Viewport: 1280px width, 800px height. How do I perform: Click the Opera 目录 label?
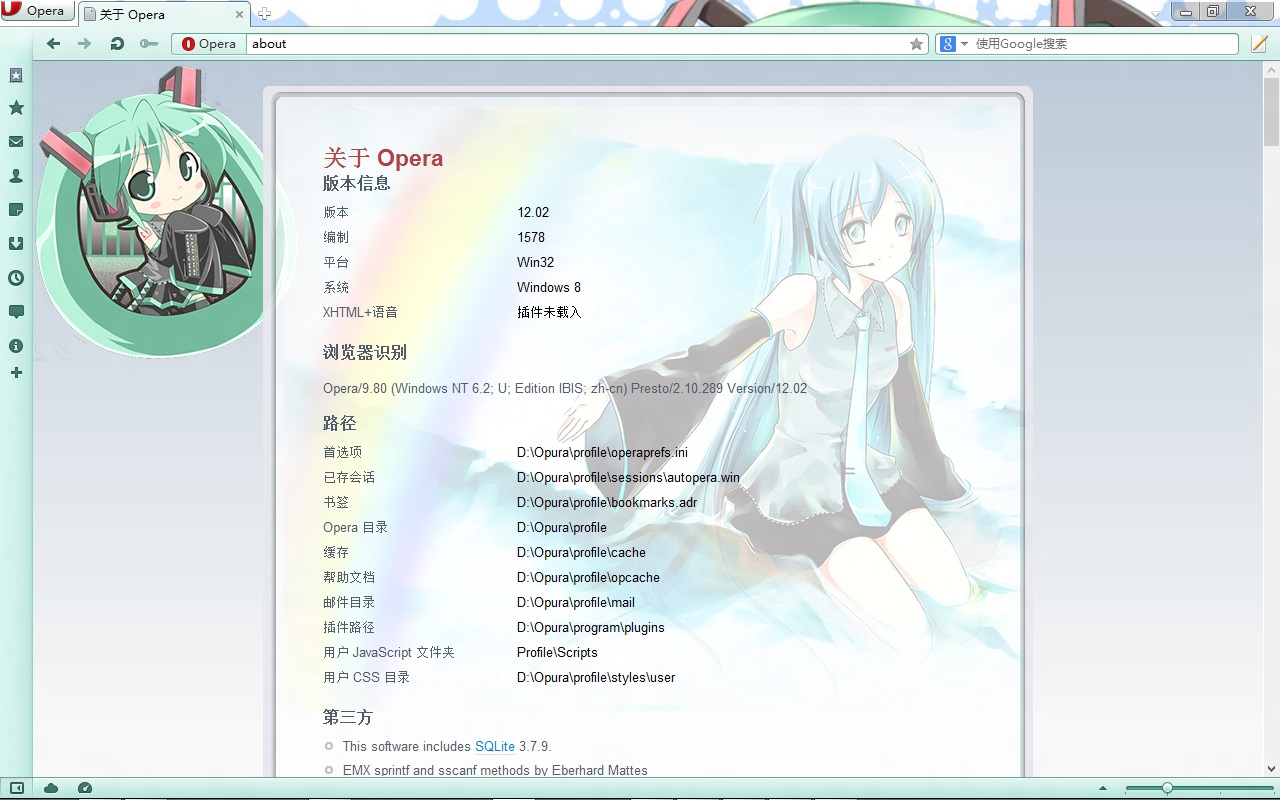point(355,527)
